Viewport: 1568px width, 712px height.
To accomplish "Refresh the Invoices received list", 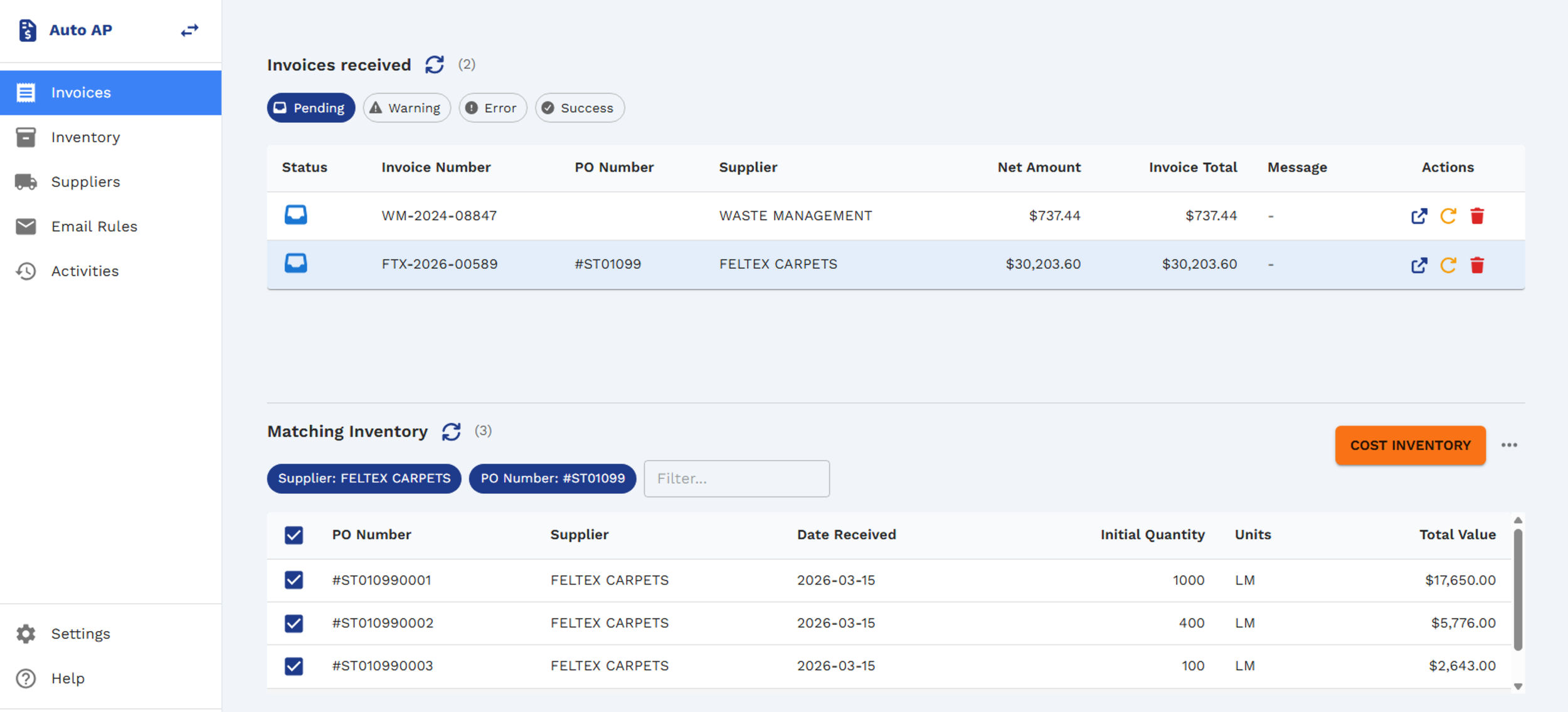I will pyautogui.click(x=435, y=65).
